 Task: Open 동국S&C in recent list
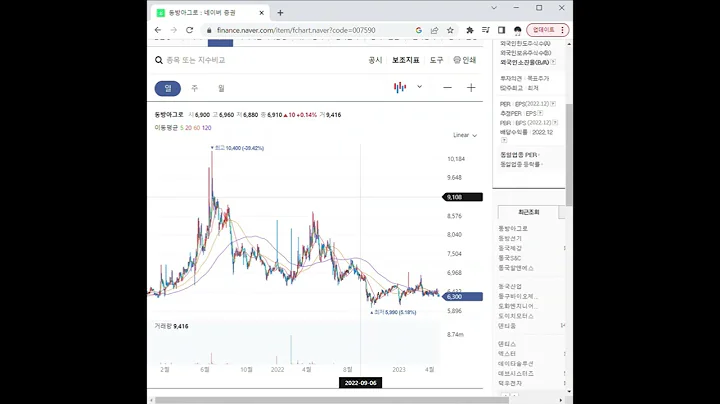pyautogui.click(x=510, y=258)
